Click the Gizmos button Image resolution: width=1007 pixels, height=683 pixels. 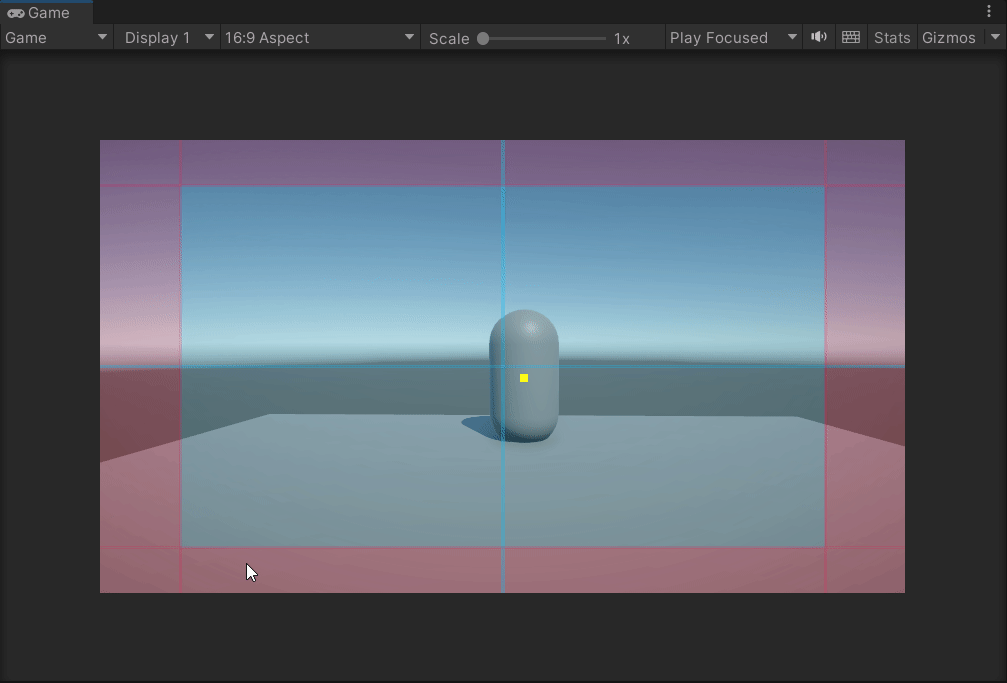tap(948, 37)
